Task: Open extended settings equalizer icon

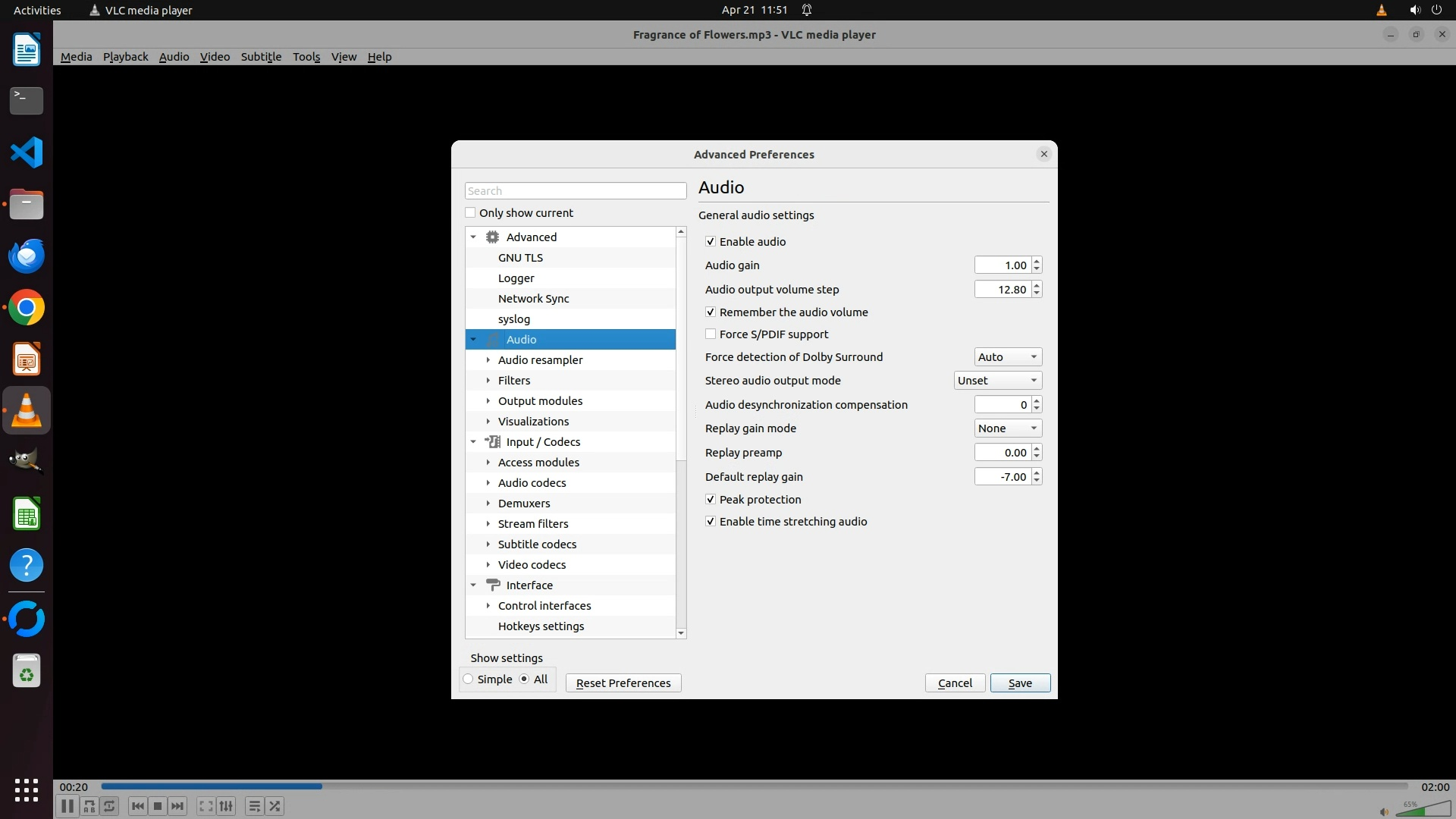Action: tap(226, 806)
